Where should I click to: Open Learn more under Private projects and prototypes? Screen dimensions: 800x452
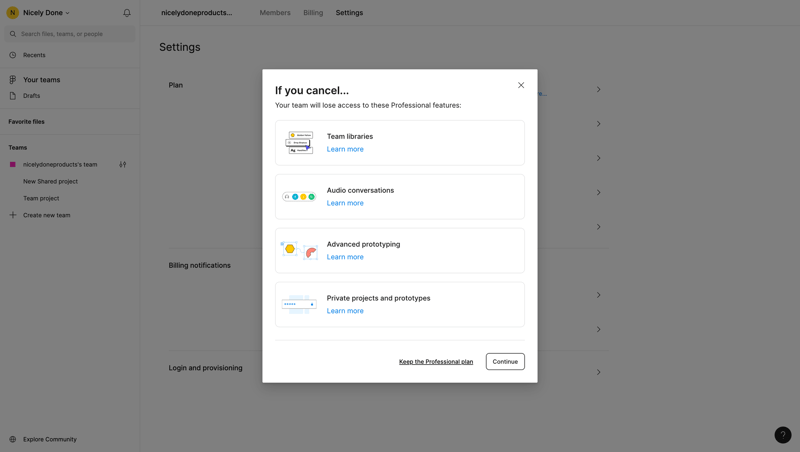click(345, 311)
